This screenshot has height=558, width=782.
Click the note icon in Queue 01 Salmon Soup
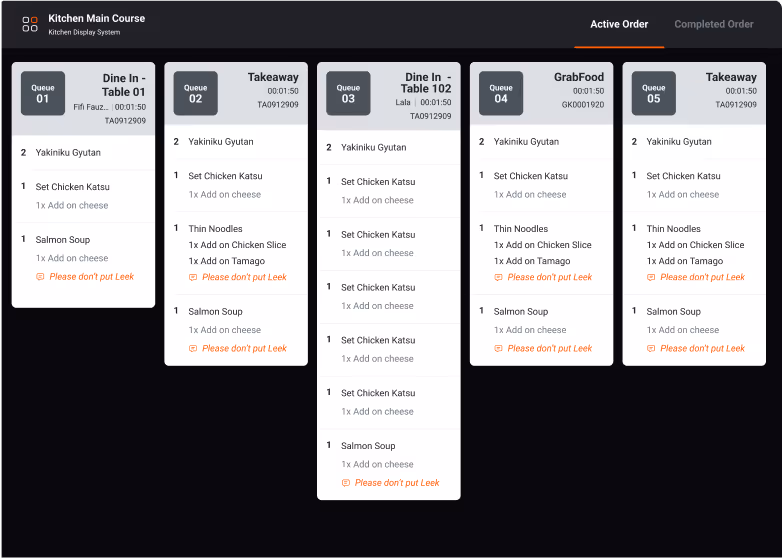(40, 277)
